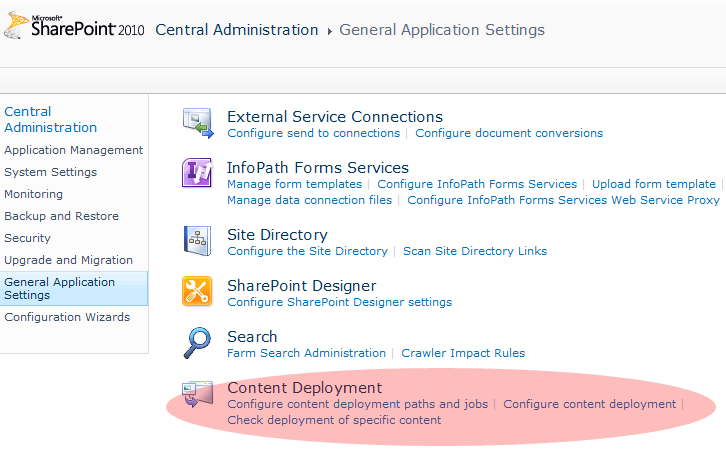Open Scan Site Directory Links
The width and height of the screenshot is (726, 449).
click(475, 251)
